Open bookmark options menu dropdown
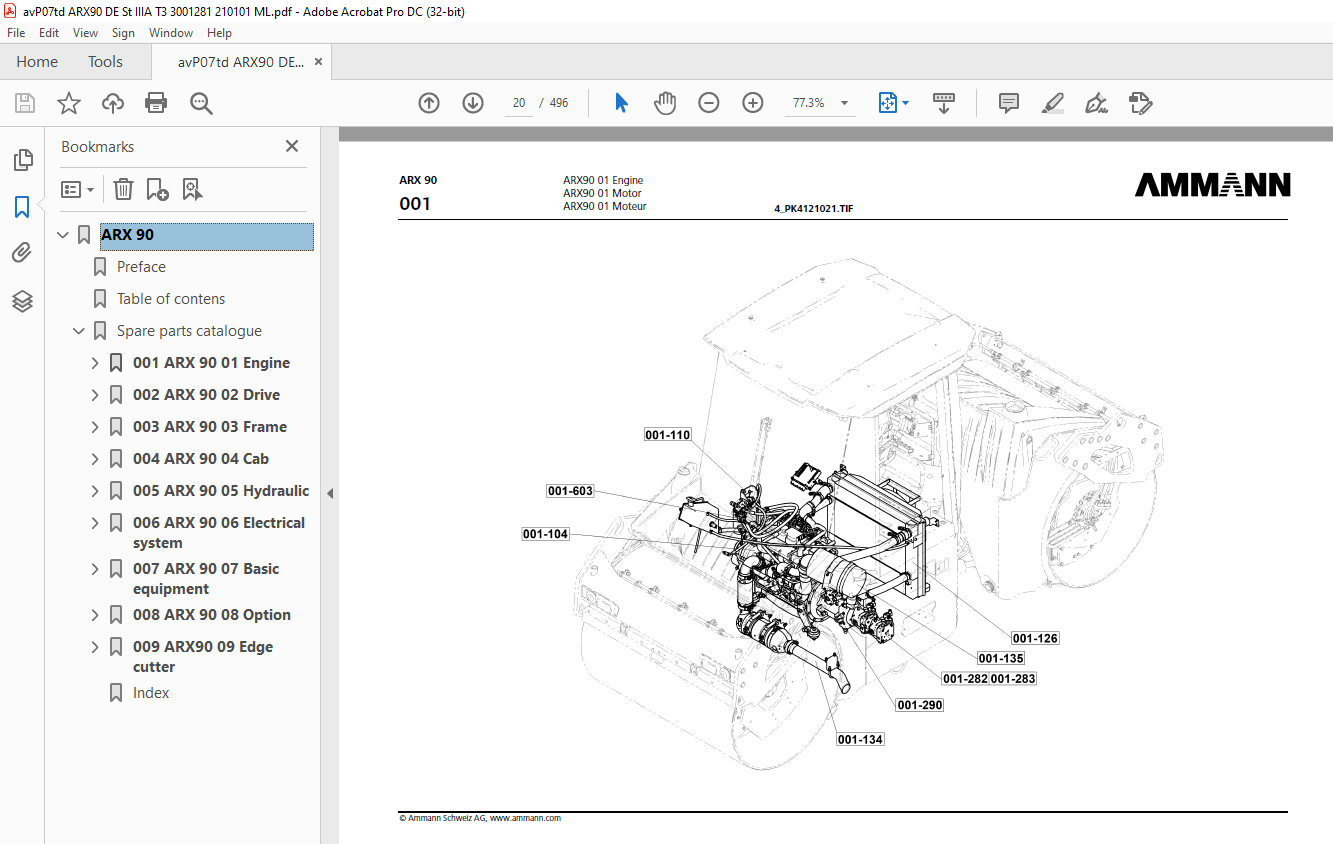This screenshot has height=844, width=1333. 78,189
